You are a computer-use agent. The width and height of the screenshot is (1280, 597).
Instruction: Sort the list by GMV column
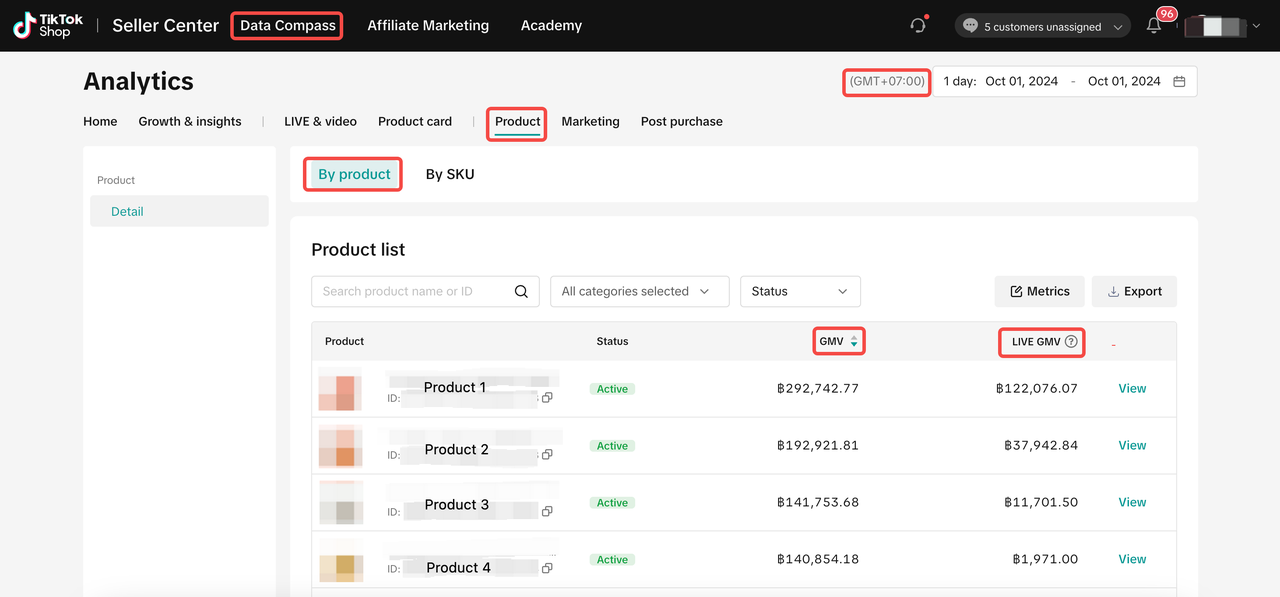853,342
